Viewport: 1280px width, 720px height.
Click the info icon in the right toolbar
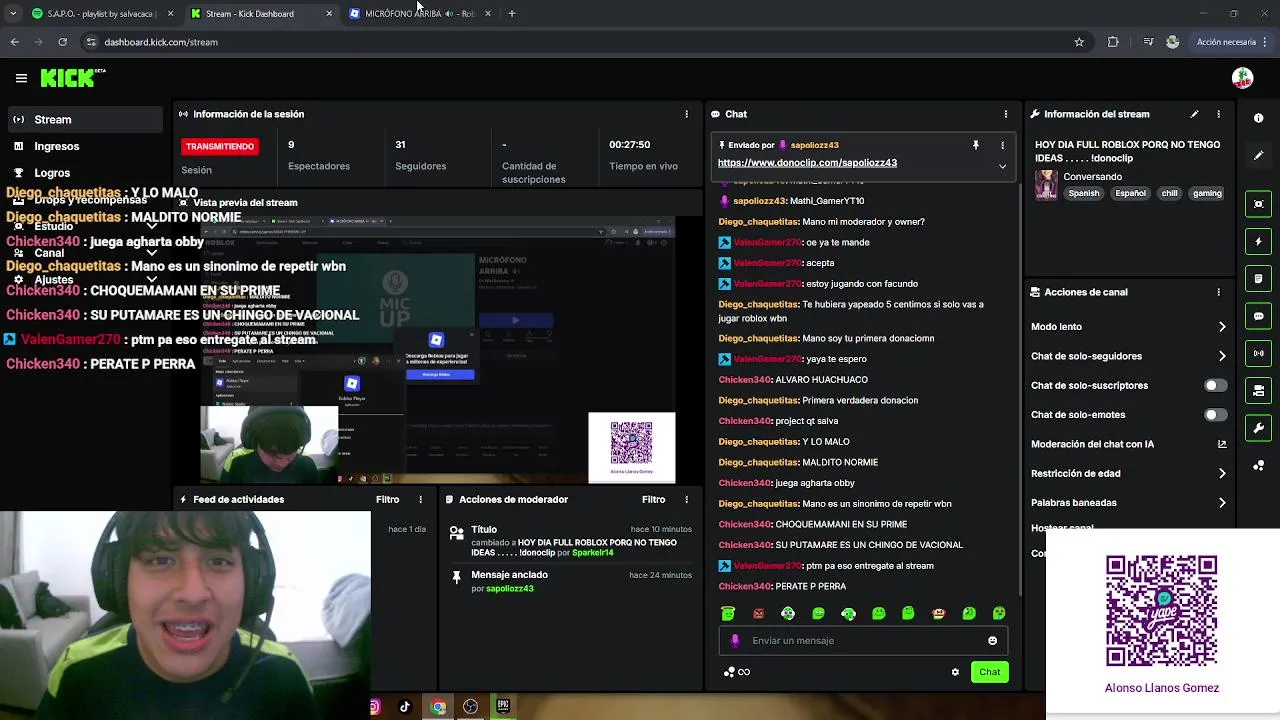click(x=1258, y=118)
